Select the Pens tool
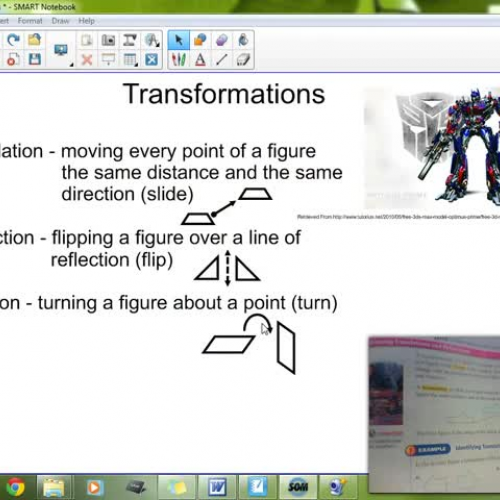Image resolution: width=500 pixels, height=500 pixels. click(x=179, y=60)
